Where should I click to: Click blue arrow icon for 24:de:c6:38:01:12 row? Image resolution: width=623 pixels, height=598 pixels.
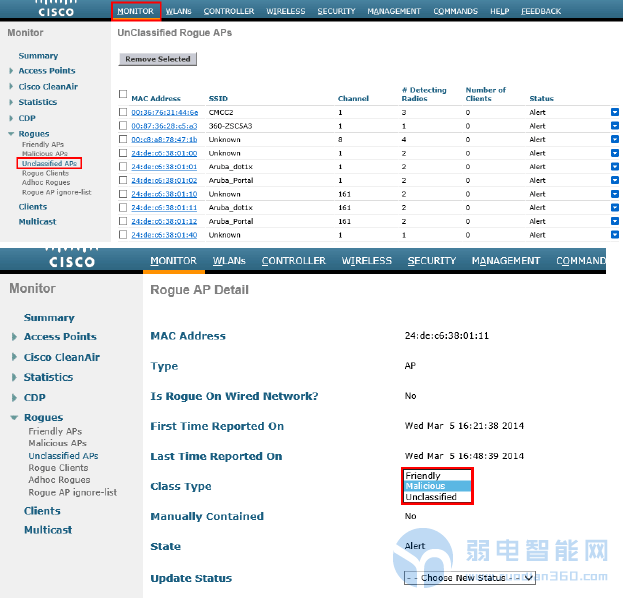(615, 221)
